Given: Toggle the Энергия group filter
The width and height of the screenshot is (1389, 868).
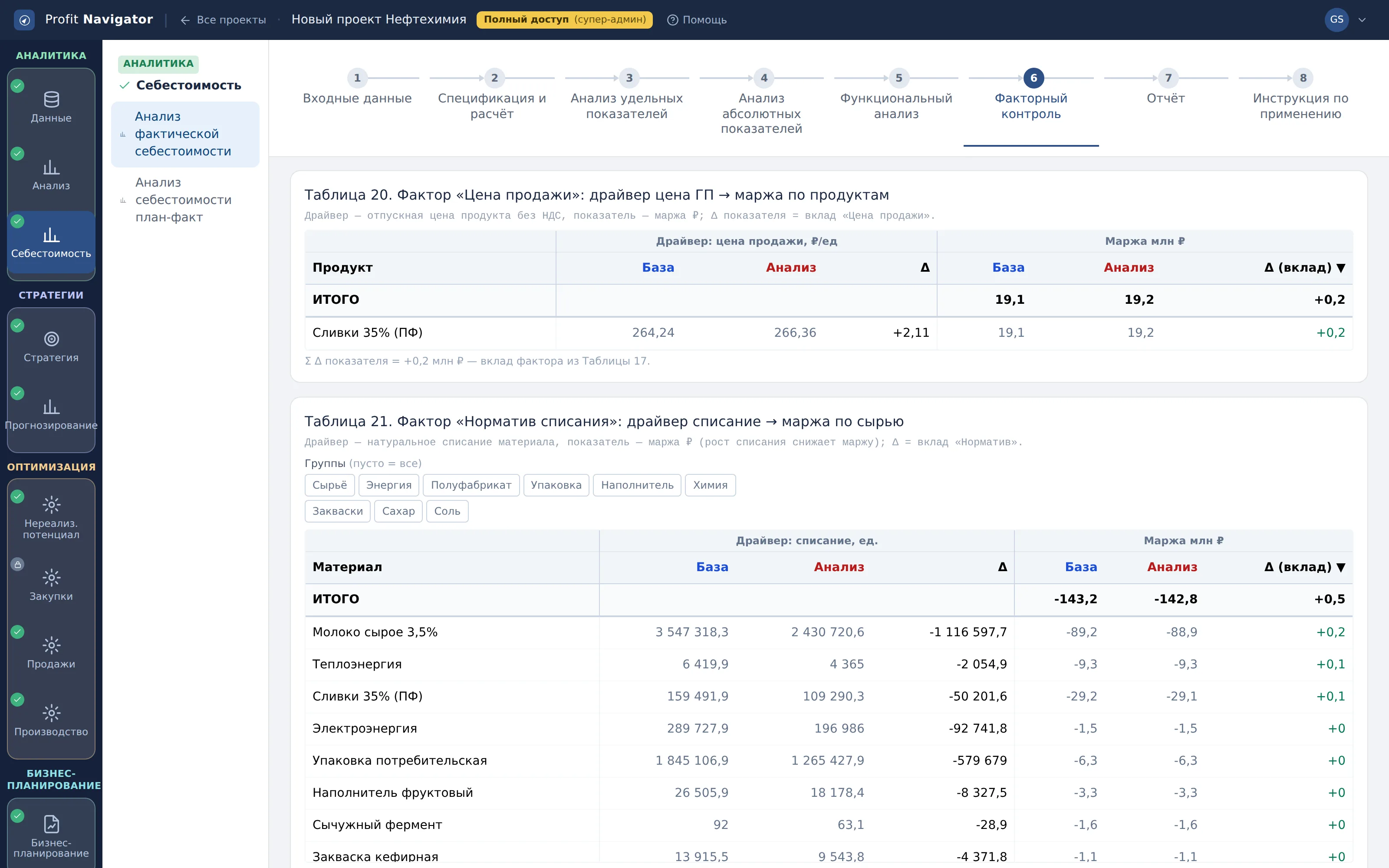Looking at the screenshot, I should (388, 485).
